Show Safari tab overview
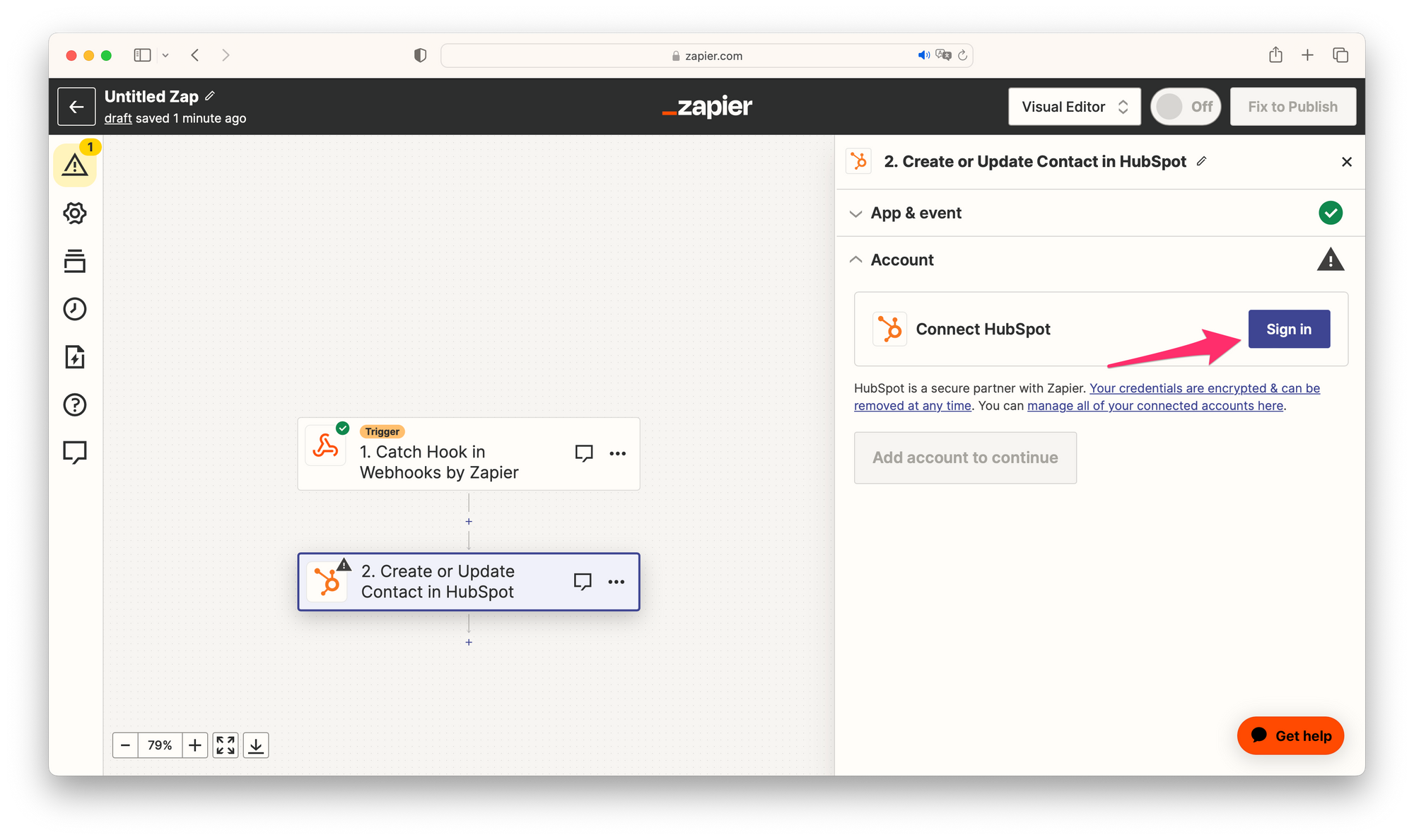Viewport: 1414px width, 840px height. (x=1340, y=55)
